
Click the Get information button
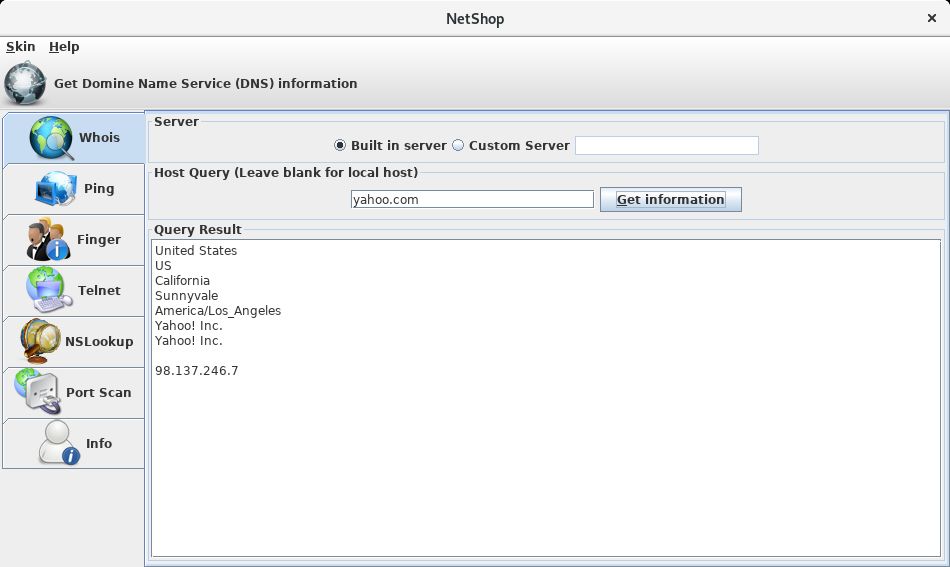tap(671, 199)
